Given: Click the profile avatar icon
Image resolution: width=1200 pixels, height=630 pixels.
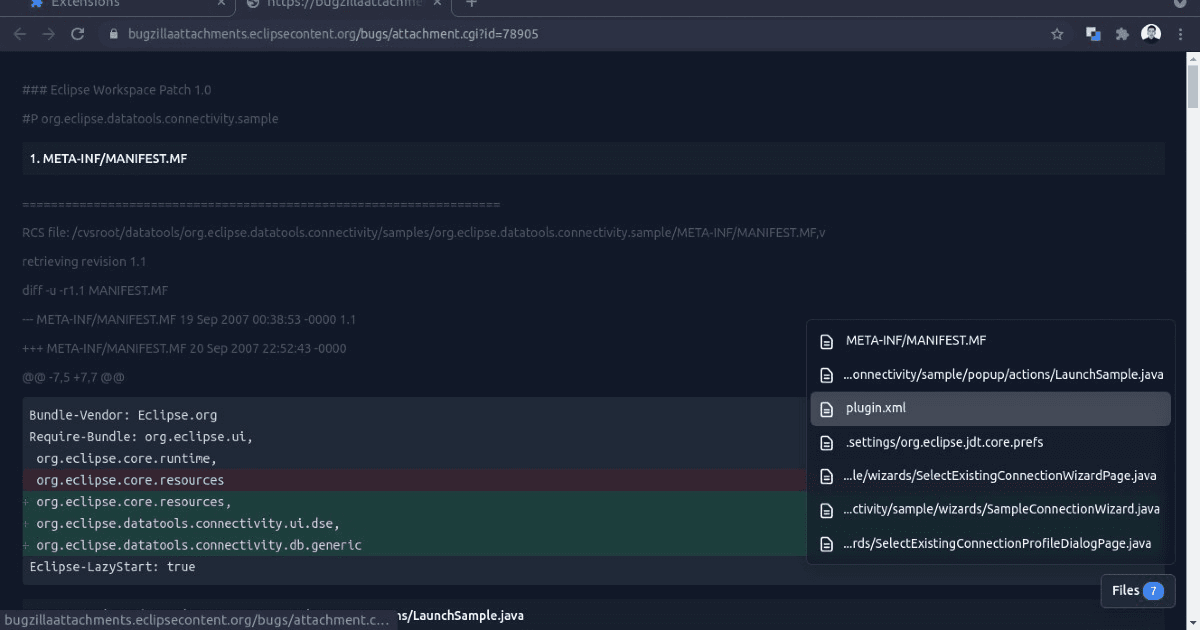Looking at the screenshot, I should click(1151, 33).
